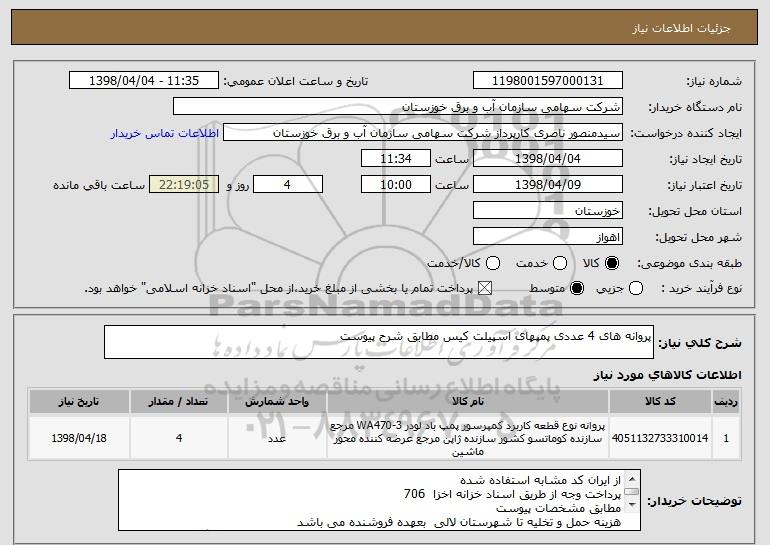
Task: Click the remaining days field showing 4
Action: (x=288, y=185)
